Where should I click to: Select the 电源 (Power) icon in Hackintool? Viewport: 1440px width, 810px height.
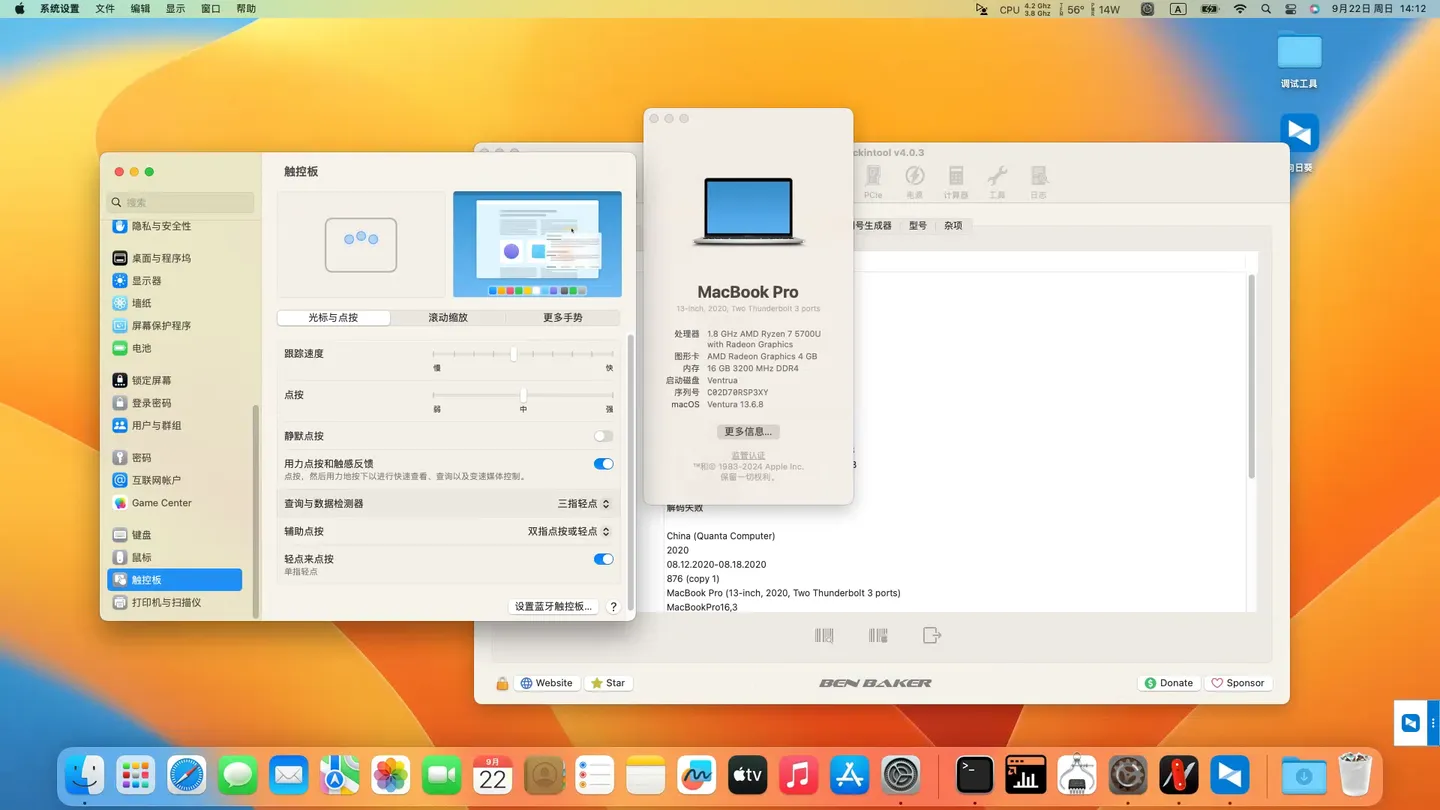tap(914, 181)
